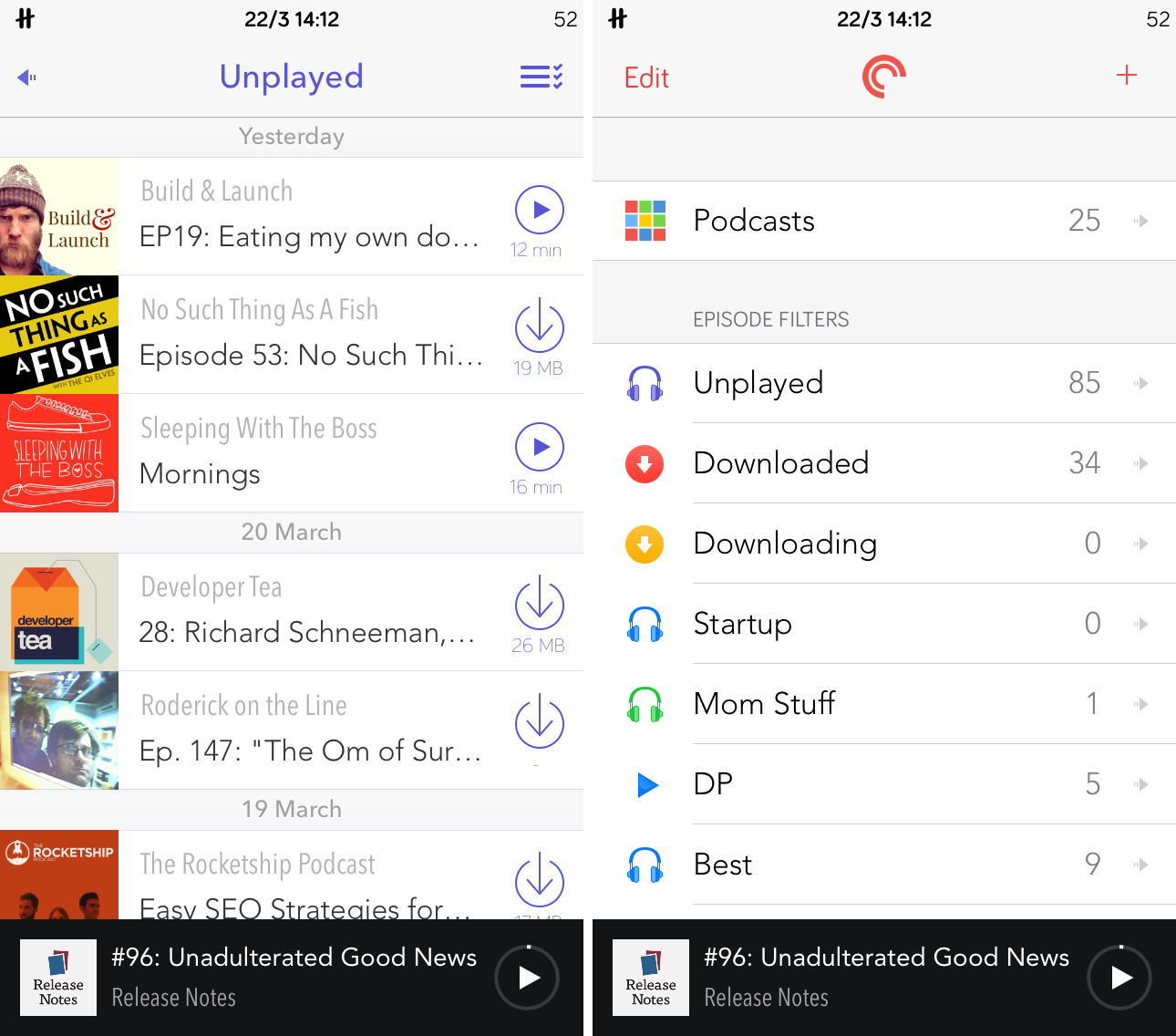Tap the green headphones Mom Stuff icon

click(x=645, y=704)
